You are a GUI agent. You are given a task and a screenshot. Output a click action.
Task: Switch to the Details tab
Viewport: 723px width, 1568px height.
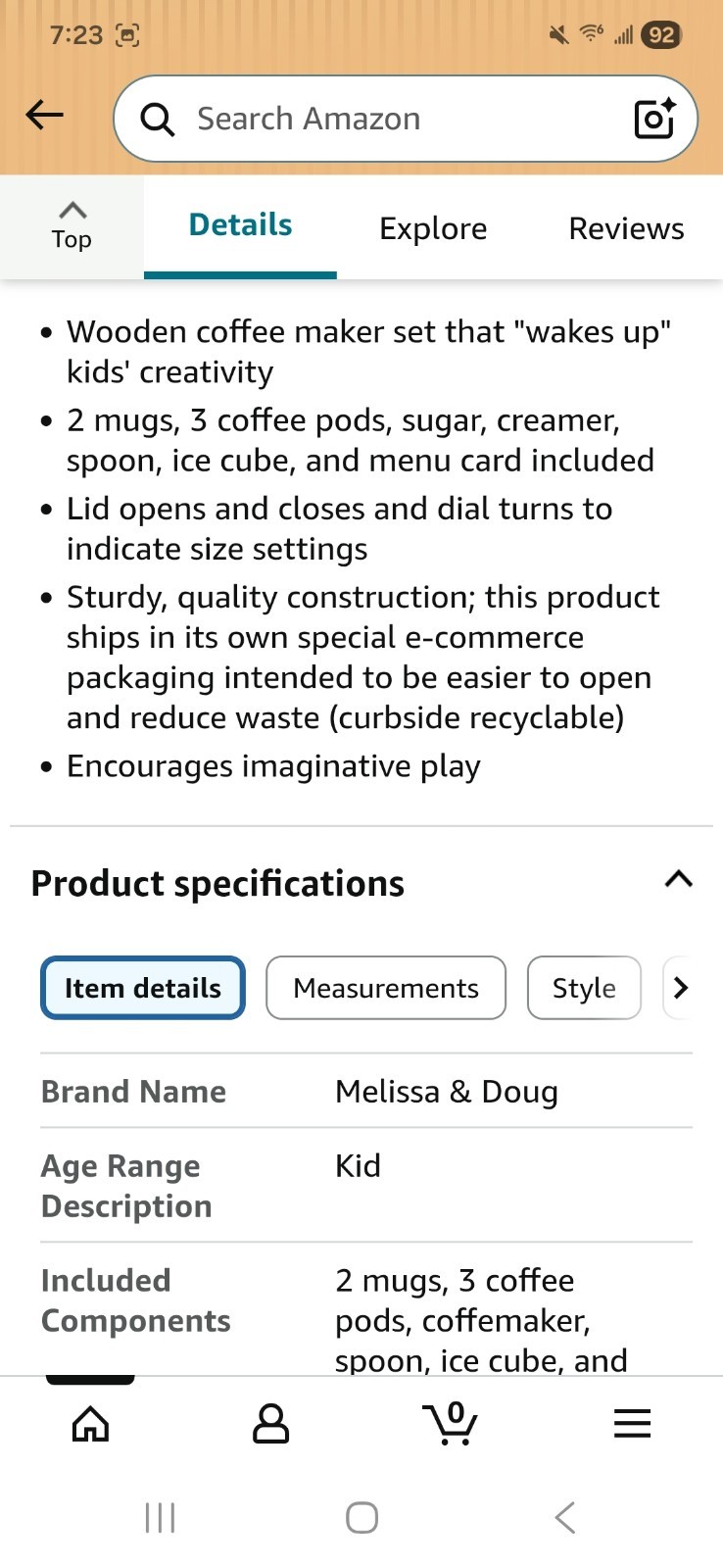tap(240, 225)
